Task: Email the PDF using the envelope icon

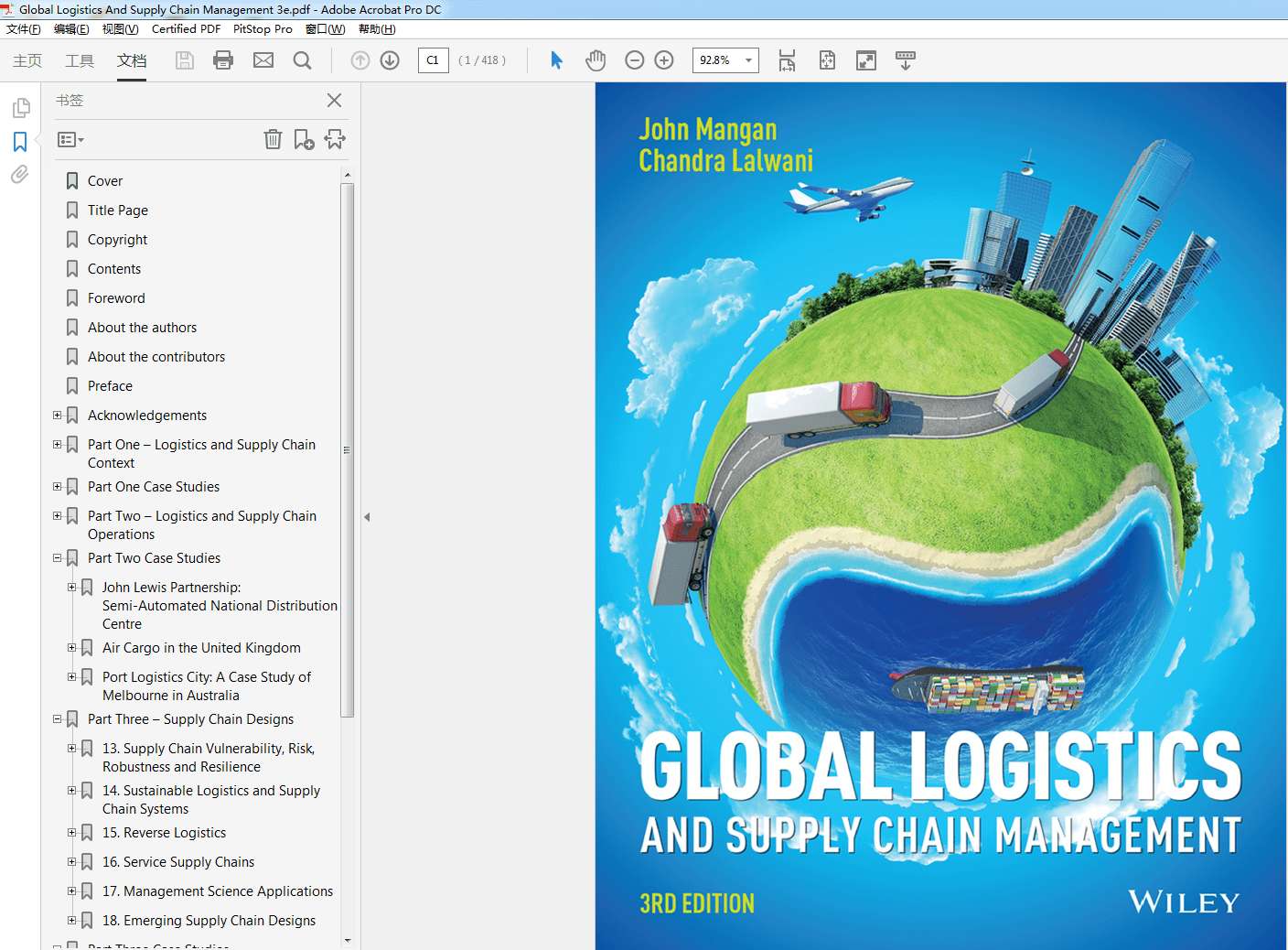Action: coord(263,60)
